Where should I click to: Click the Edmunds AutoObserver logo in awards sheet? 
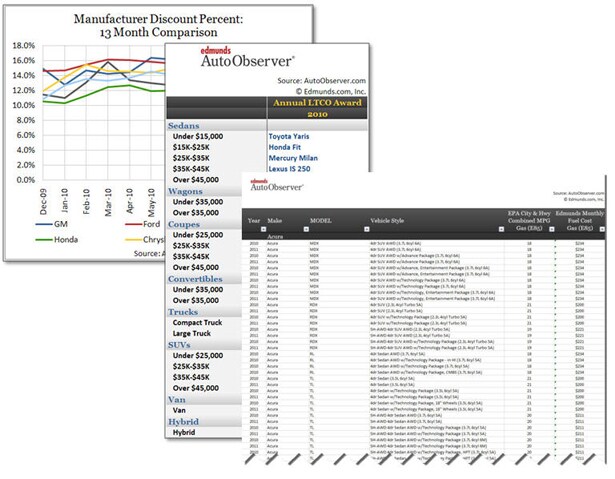(x=247, y=58)
